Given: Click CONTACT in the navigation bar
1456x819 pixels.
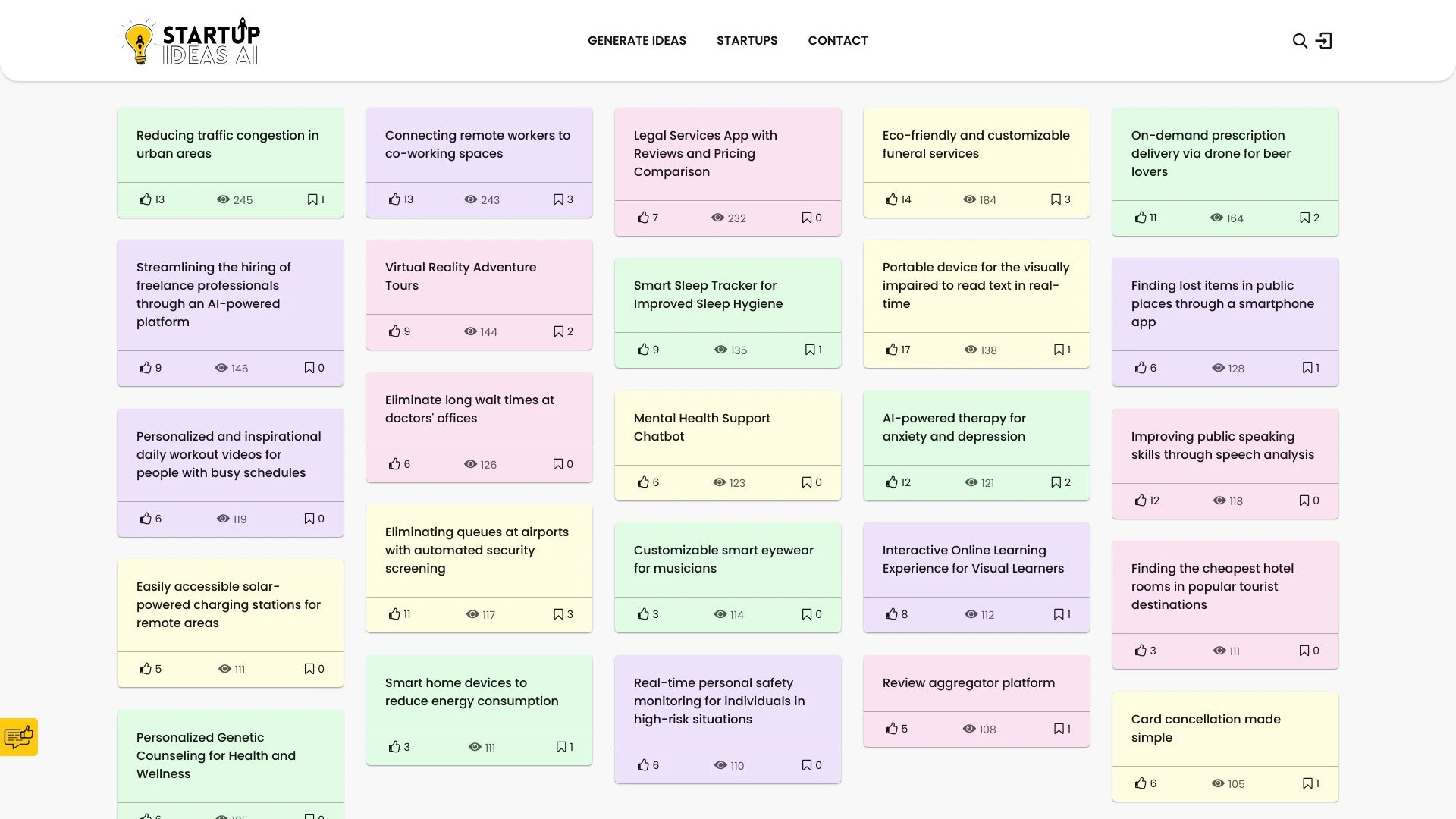Looking at the screenshot, I should (x=837, y=40).
